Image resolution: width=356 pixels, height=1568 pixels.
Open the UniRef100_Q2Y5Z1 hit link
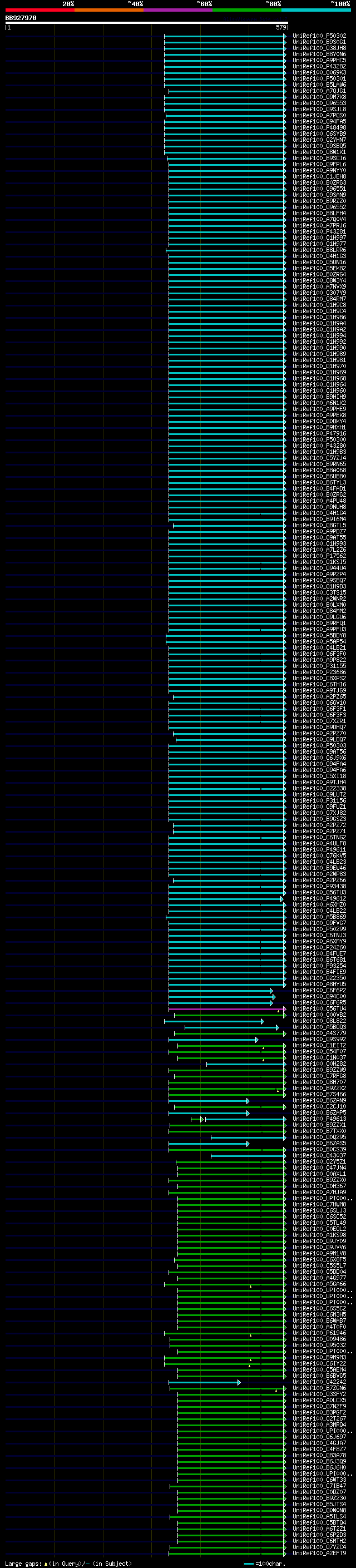click(x=319, y=1162)
